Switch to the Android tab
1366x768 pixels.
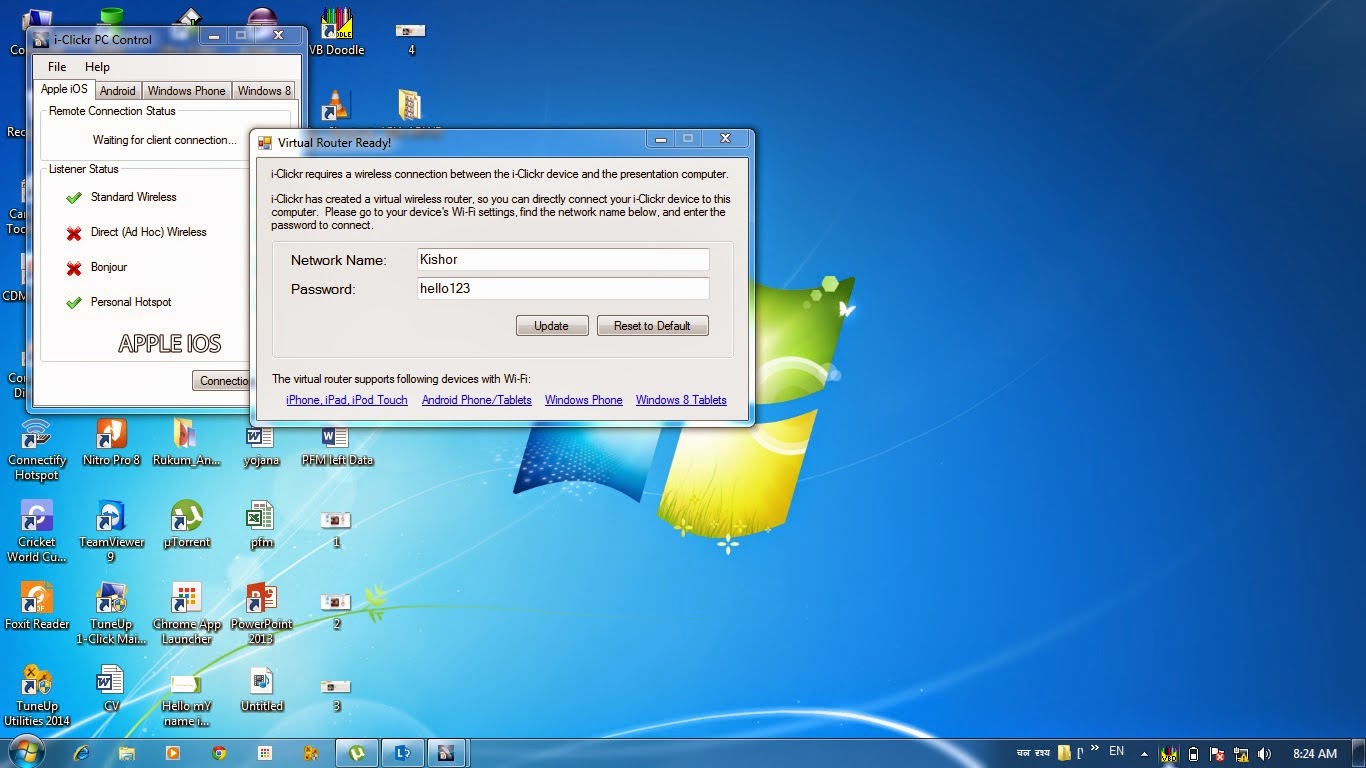click(x=118, y=91)
